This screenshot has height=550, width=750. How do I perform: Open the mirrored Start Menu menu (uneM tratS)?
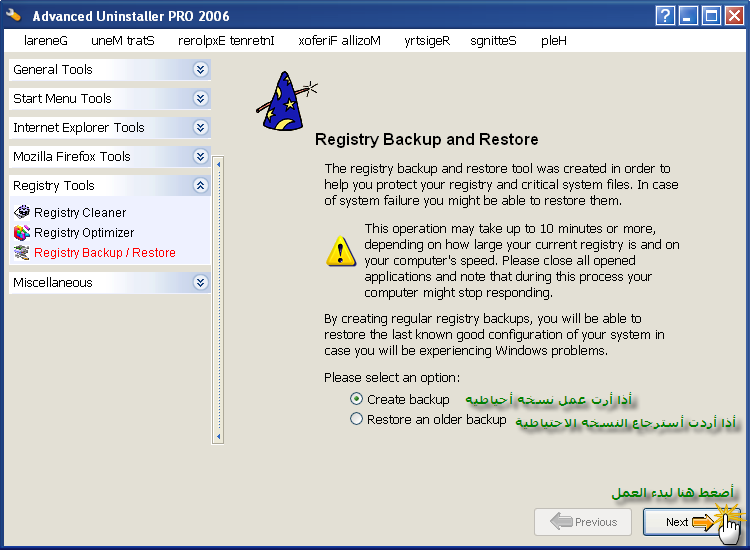[x=123, y=41]
